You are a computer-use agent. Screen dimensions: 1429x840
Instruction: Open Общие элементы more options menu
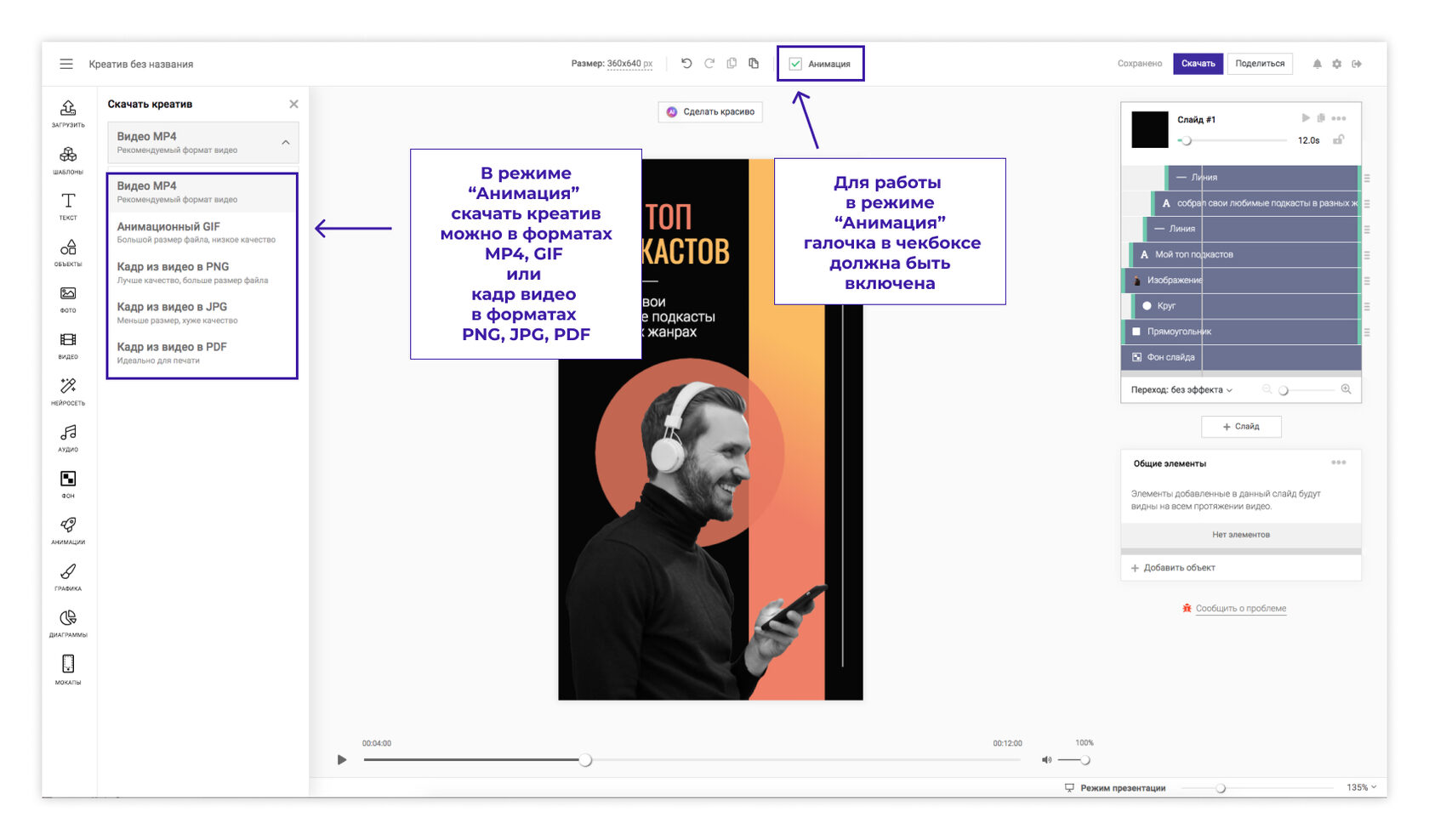tap(1339, 463)
